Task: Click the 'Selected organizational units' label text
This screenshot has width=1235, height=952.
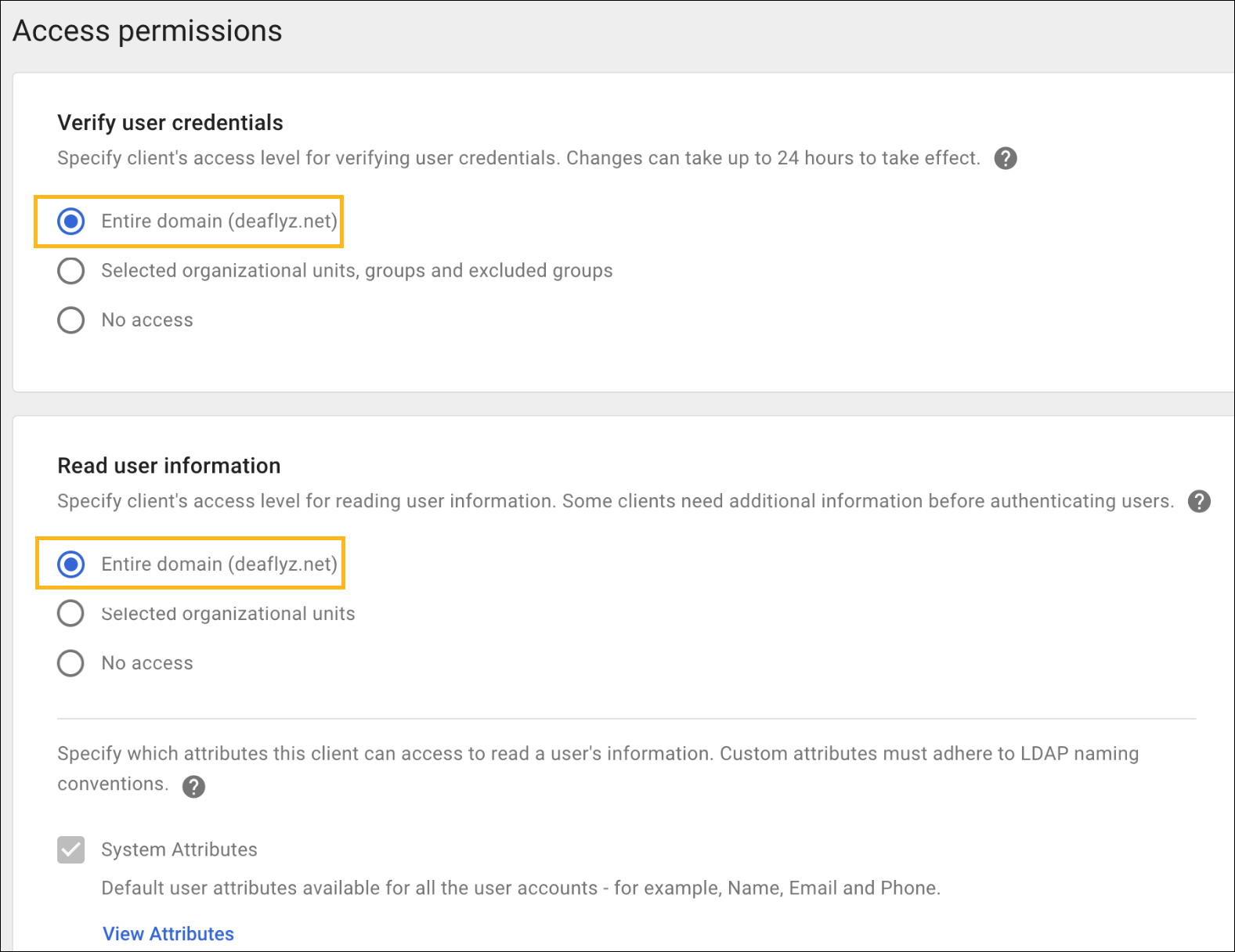Action: [228, 614]
